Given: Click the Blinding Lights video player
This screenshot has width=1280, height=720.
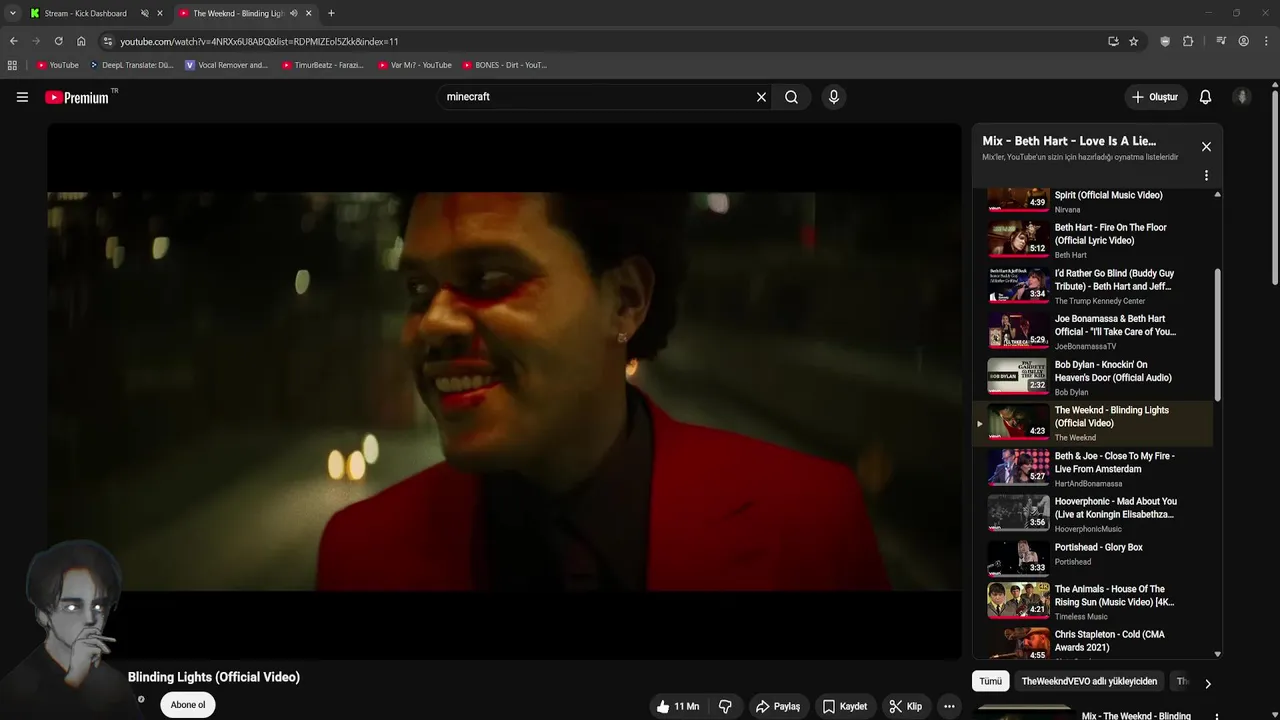Looking at the screenshot, I should click(x=504, y=391).
